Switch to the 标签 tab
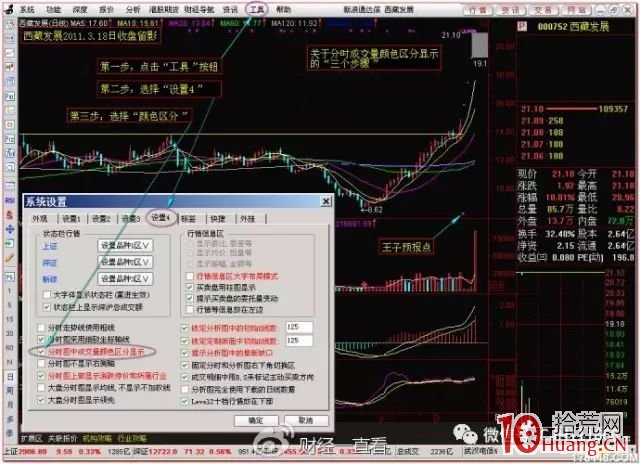The image size is (640, 464). click(x=188, y=219)
